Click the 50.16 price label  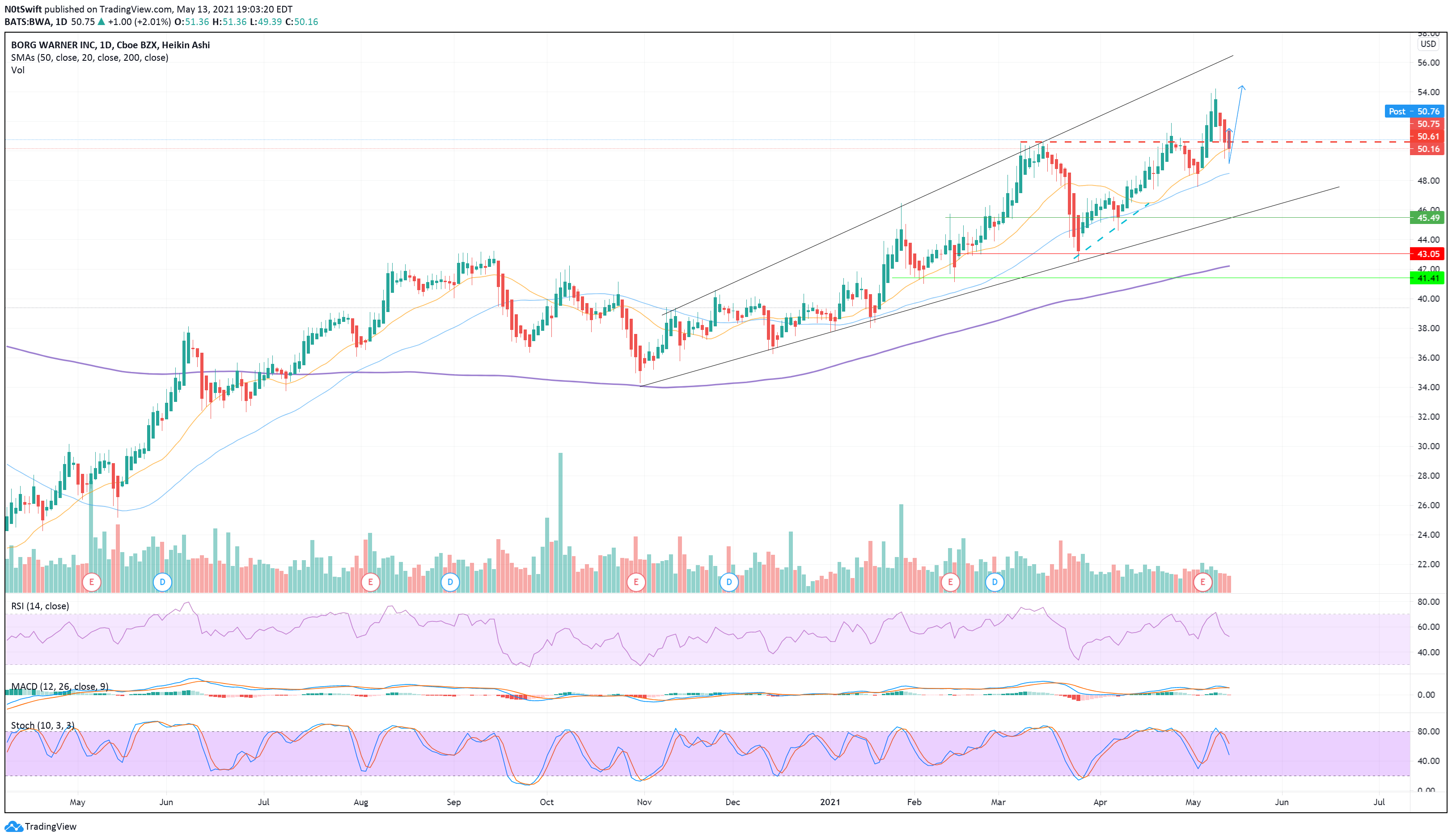click(1427, 149)
